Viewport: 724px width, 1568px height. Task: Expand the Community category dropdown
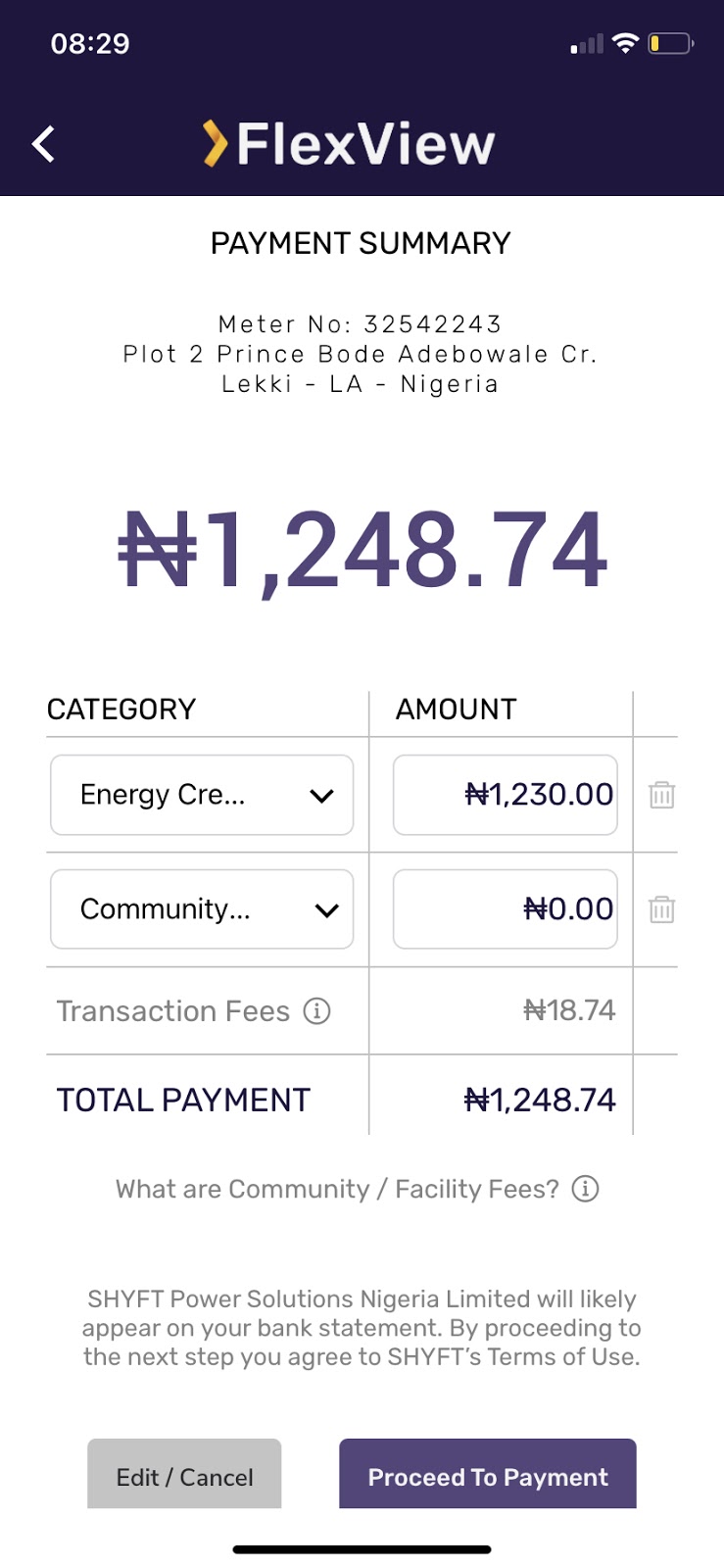click(202, 909)
